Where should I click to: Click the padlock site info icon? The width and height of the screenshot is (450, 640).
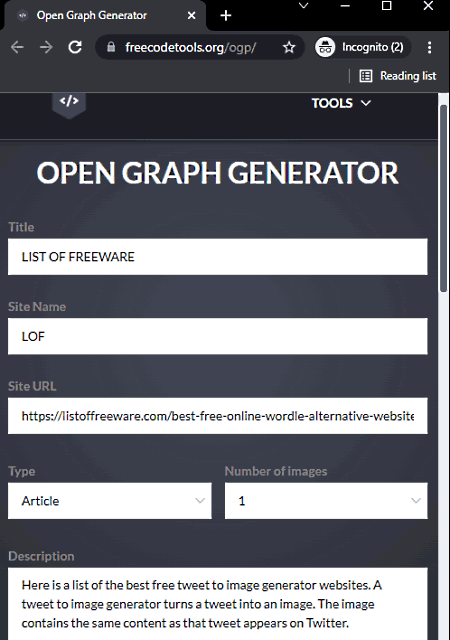point(111,47)
